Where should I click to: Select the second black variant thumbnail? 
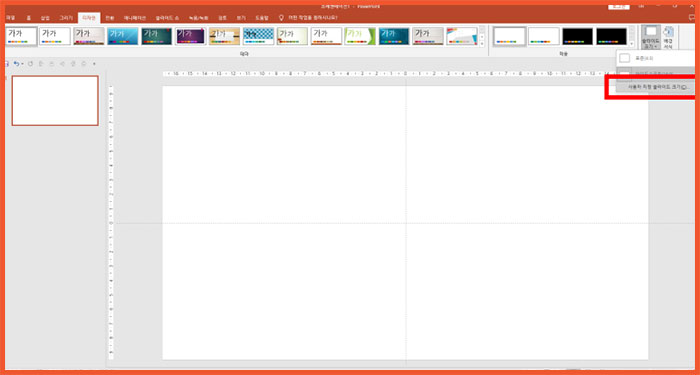click(612, 36)
